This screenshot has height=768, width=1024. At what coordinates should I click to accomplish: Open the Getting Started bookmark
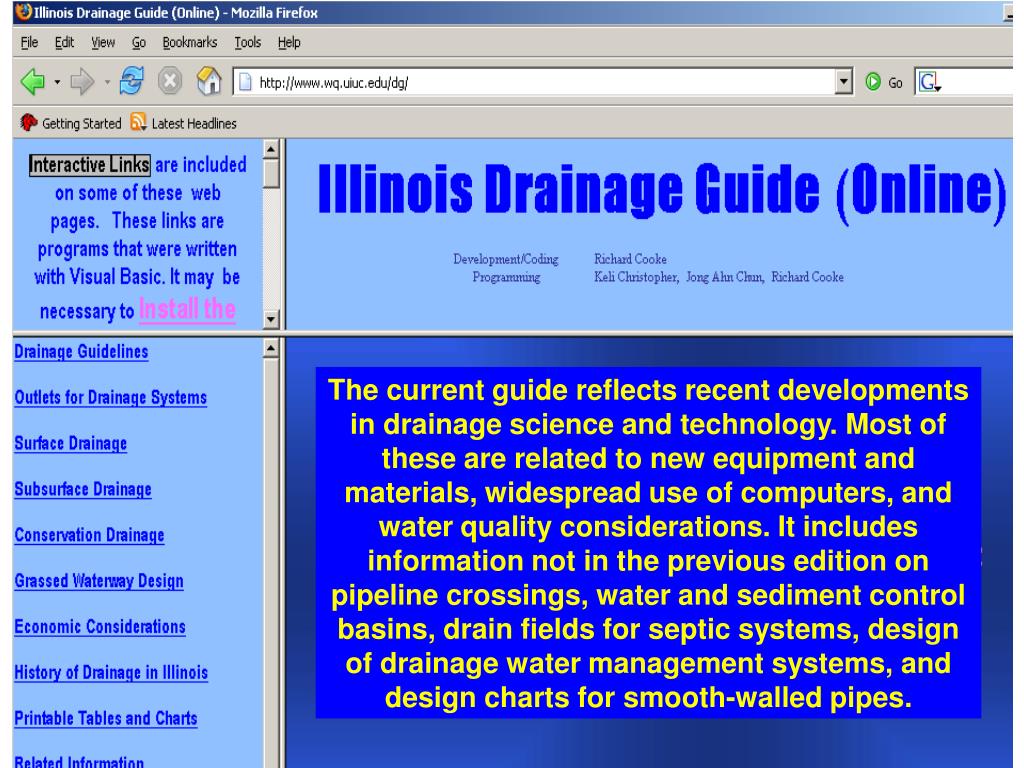71,123
